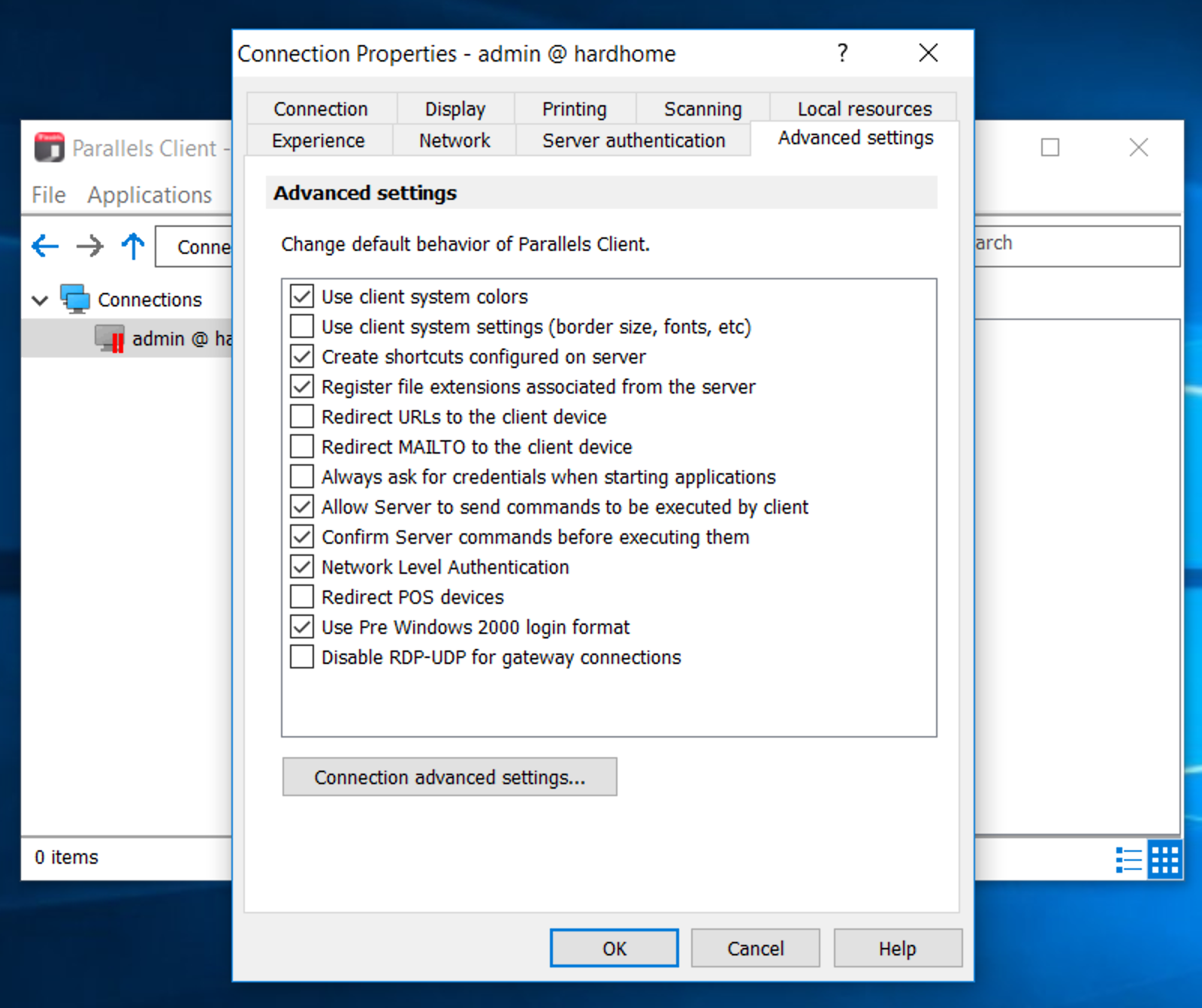This screenshot has height=1008, width=1202.
Task: Uncheck Confirm Server commands before executing
Action: click(x=302, y=537)
